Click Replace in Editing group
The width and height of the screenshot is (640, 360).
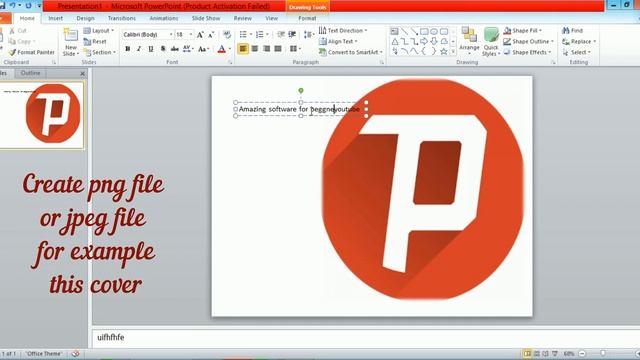(x=579, y=42)
